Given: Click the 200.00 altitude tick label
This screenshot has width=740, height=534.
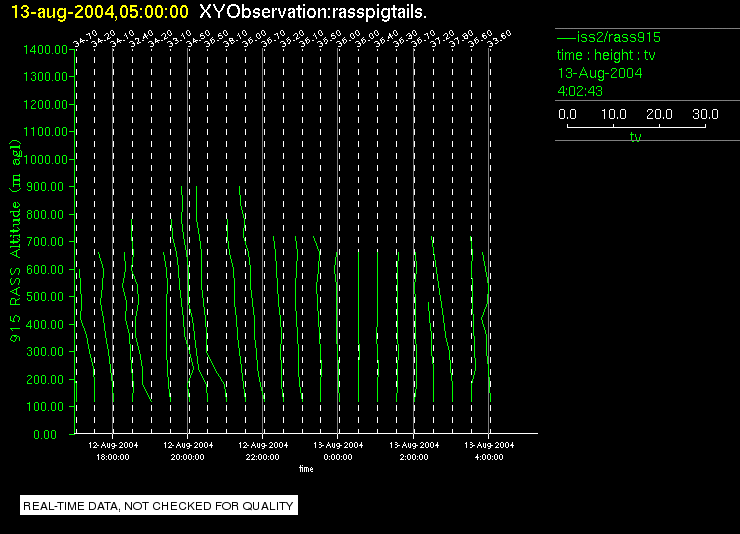Looking at the screenshot, I should click(x=45, y=380).
